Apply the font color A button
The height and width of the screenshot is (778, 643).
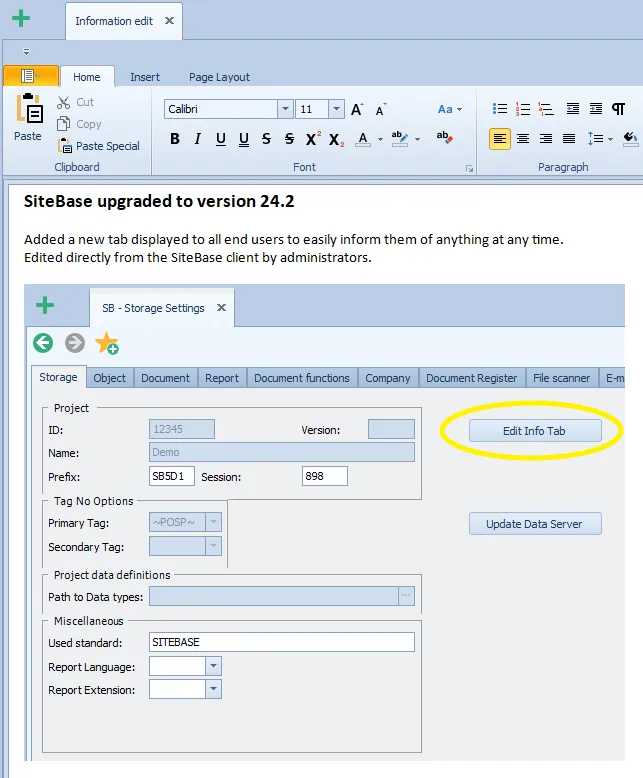click(x=363, y=139)
